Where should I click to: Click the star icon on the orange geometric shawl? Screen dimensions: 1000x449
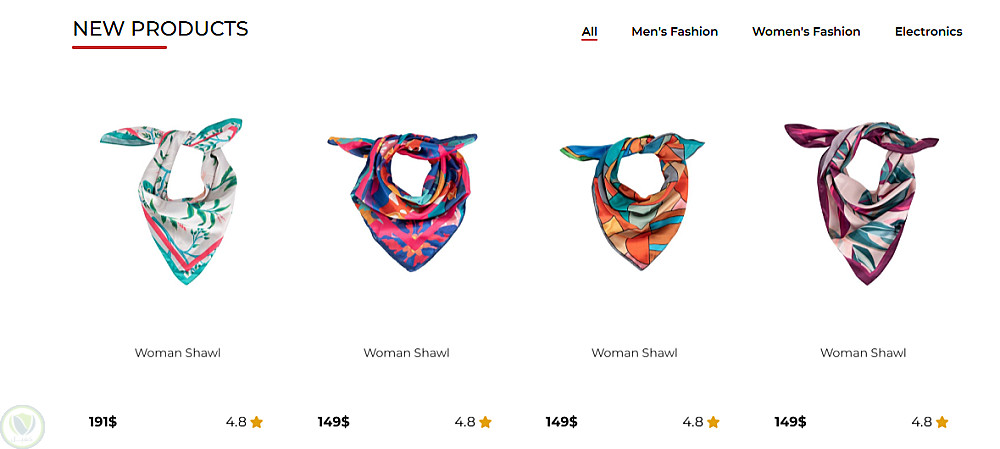[x=713, y=422]
